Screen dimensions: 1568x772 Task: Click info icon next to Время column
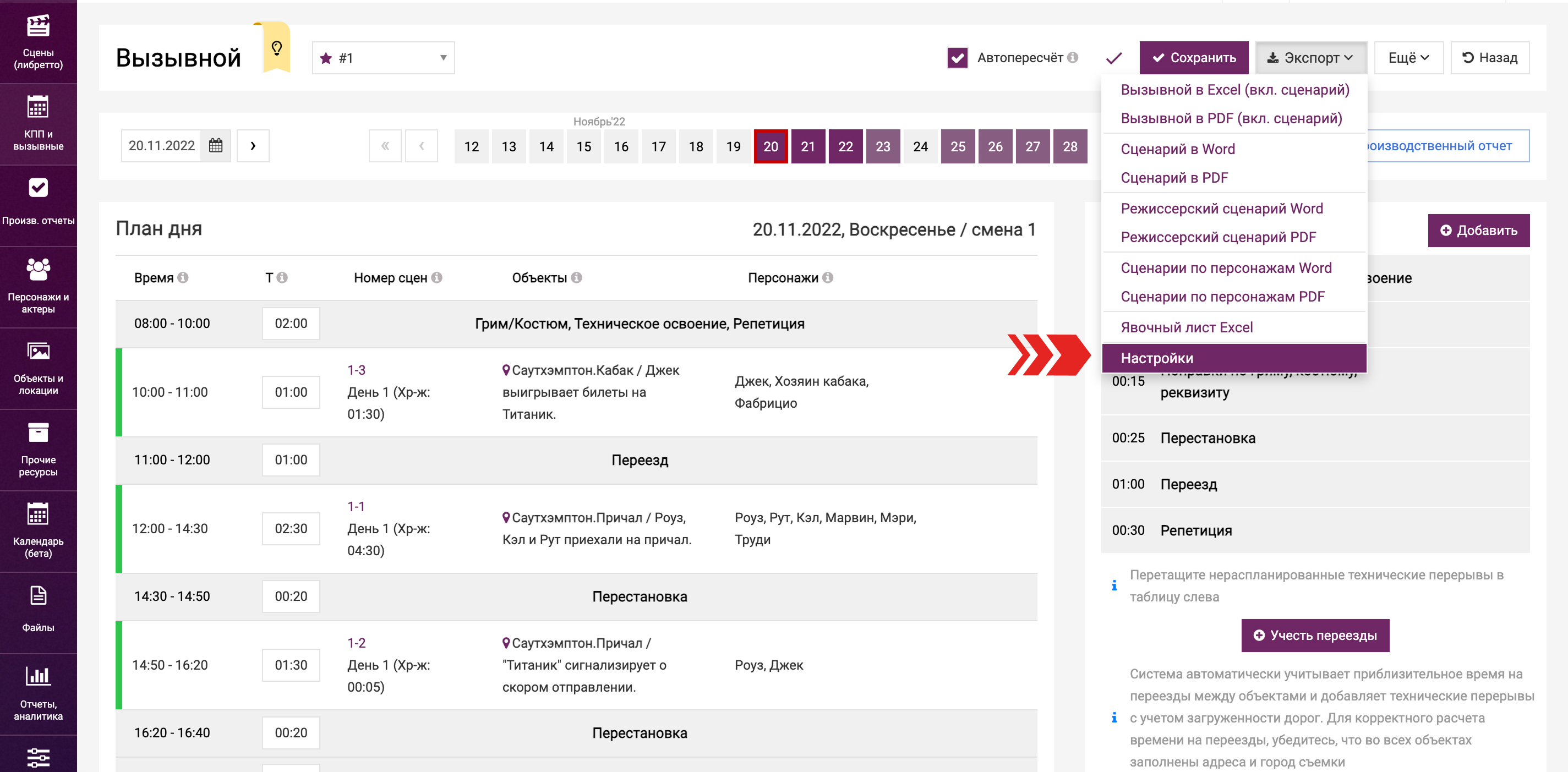(183, 277)
